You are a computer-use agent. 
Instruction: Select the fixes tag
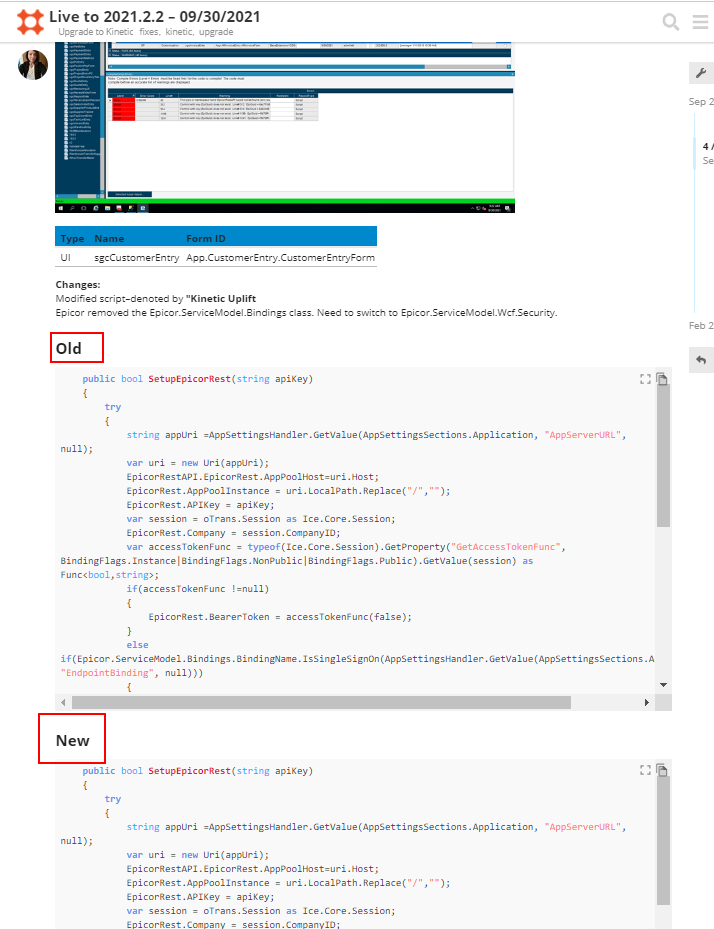pos(149,32)
